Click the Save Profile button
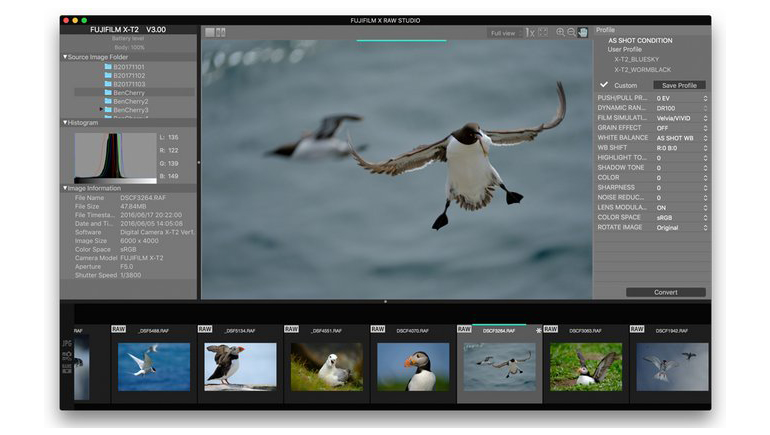 point(679,85)
